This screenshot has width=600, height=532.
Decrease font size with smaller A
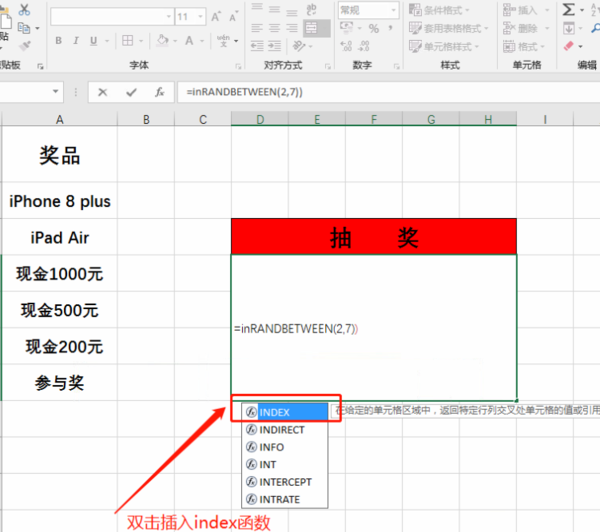tap(233, 17)
